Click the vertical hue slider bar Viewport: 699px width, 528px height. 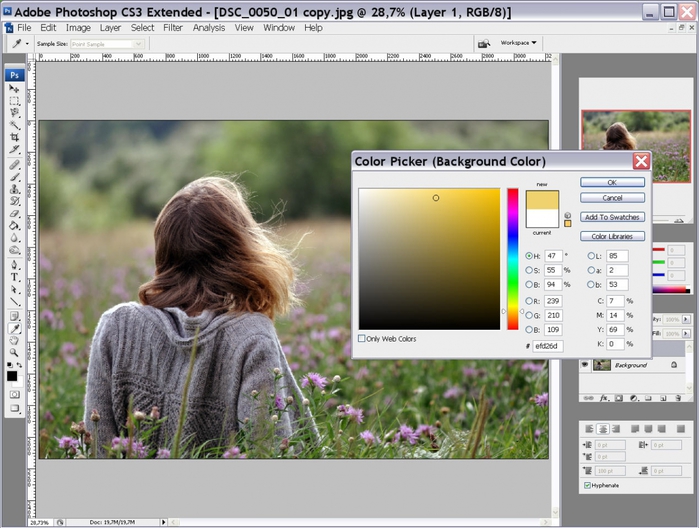[x=512, y=258]
